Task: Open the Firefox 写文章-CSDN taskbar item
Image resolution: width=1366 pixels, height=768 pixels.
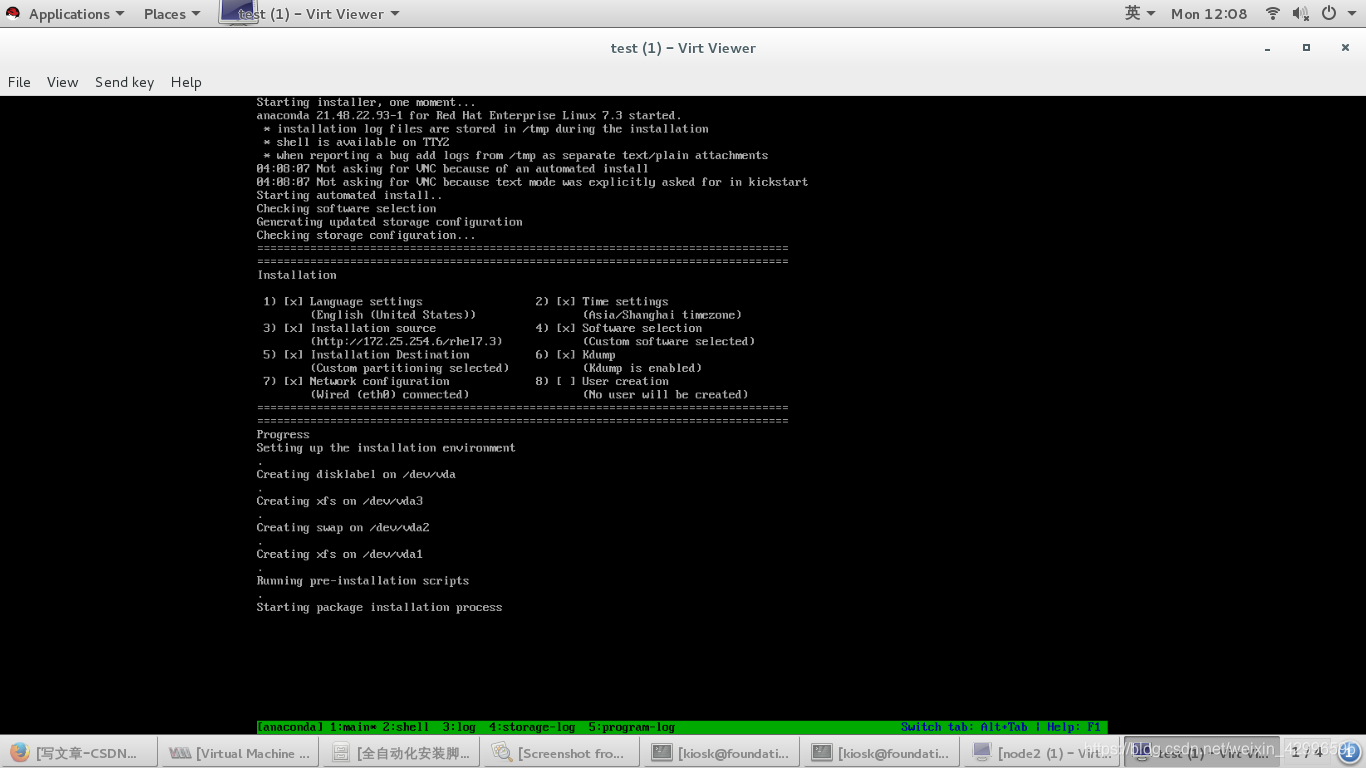Action: point(79,753)
